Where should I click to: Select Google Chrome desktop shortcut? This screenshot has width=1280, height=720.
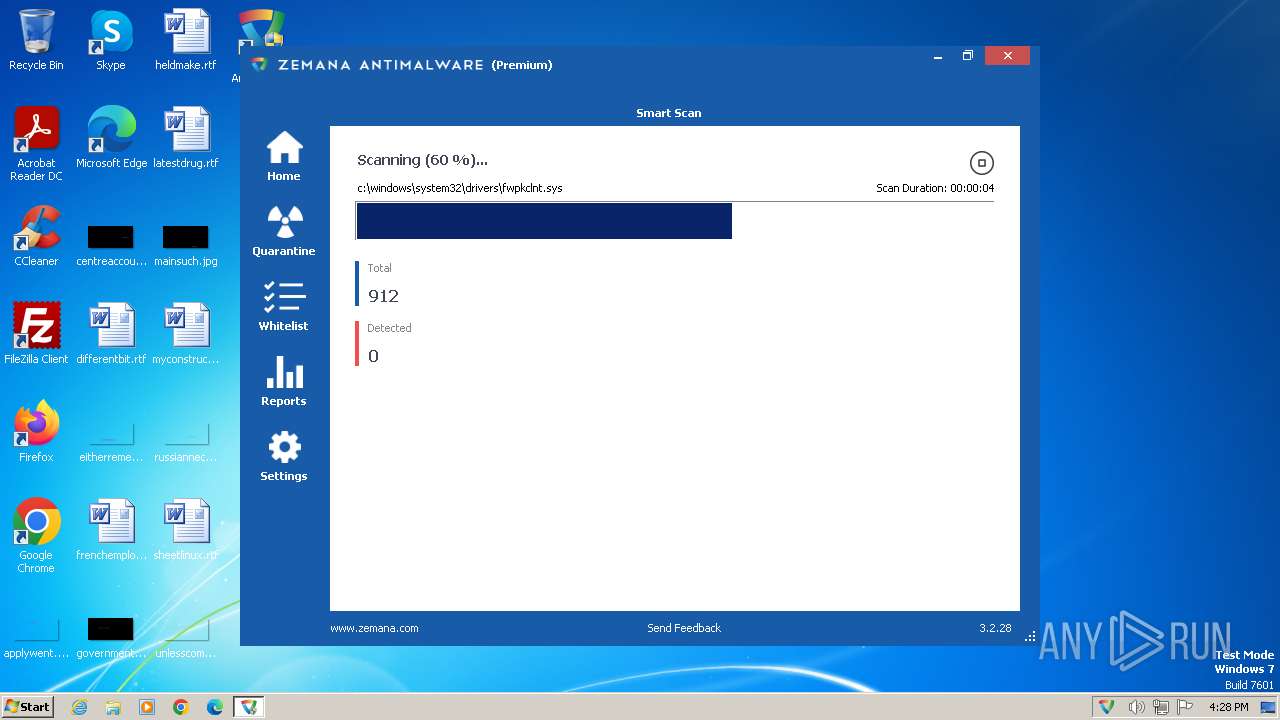(x=36, y=536)
